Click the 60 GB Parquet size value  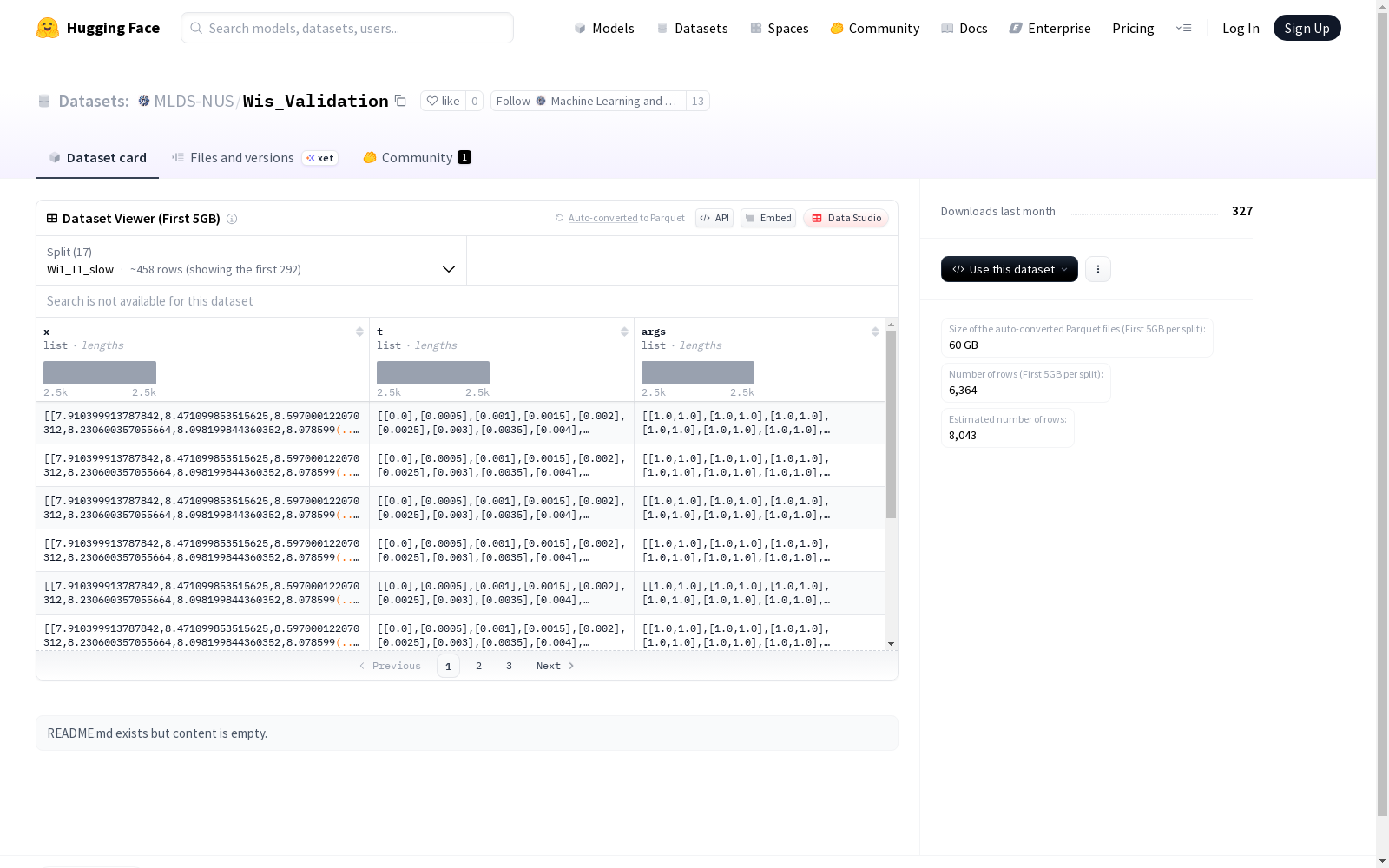coord(964,345)
